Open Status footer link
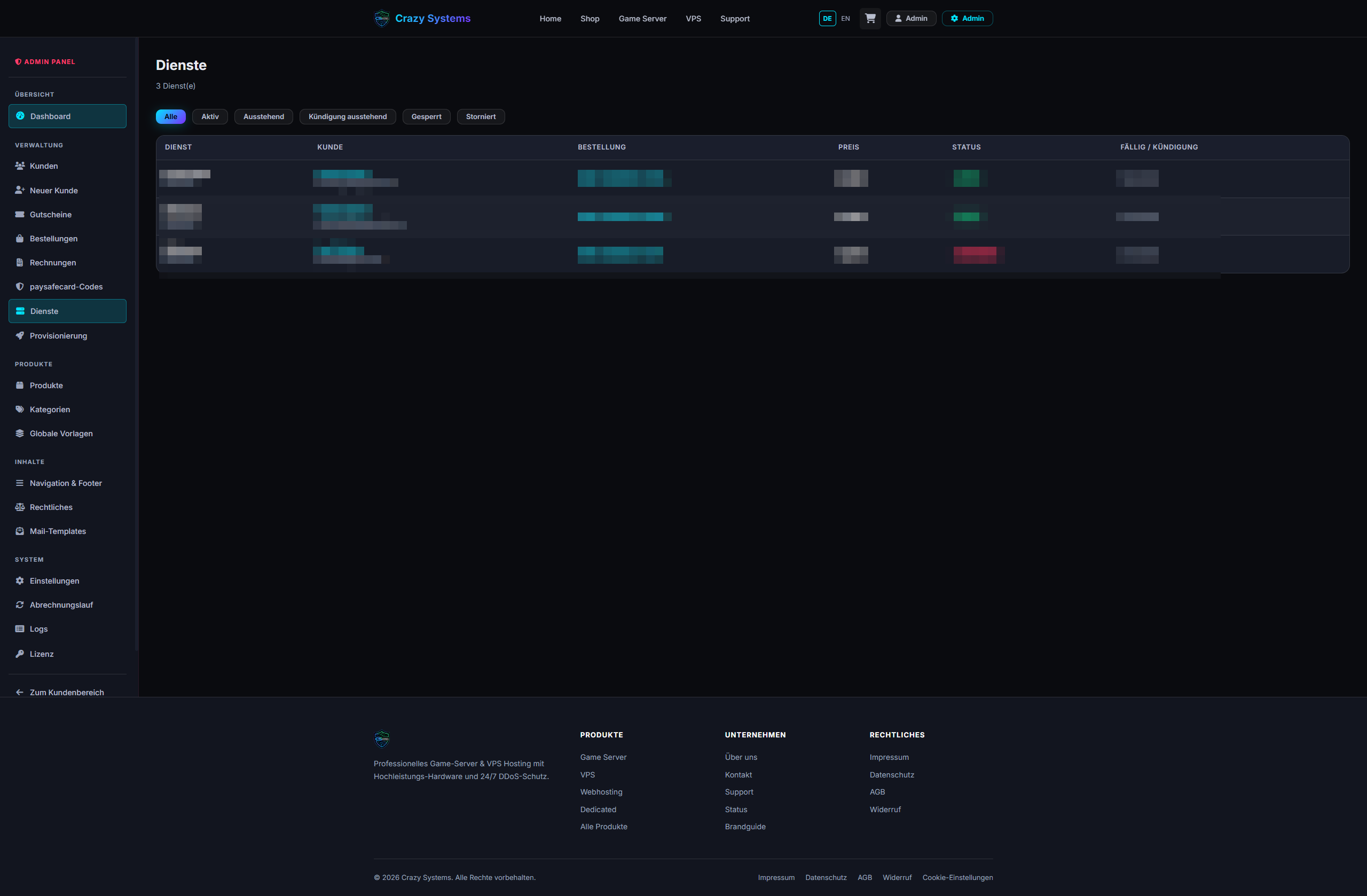Viewport: 1367px width, 896px height. pos(736,809)
